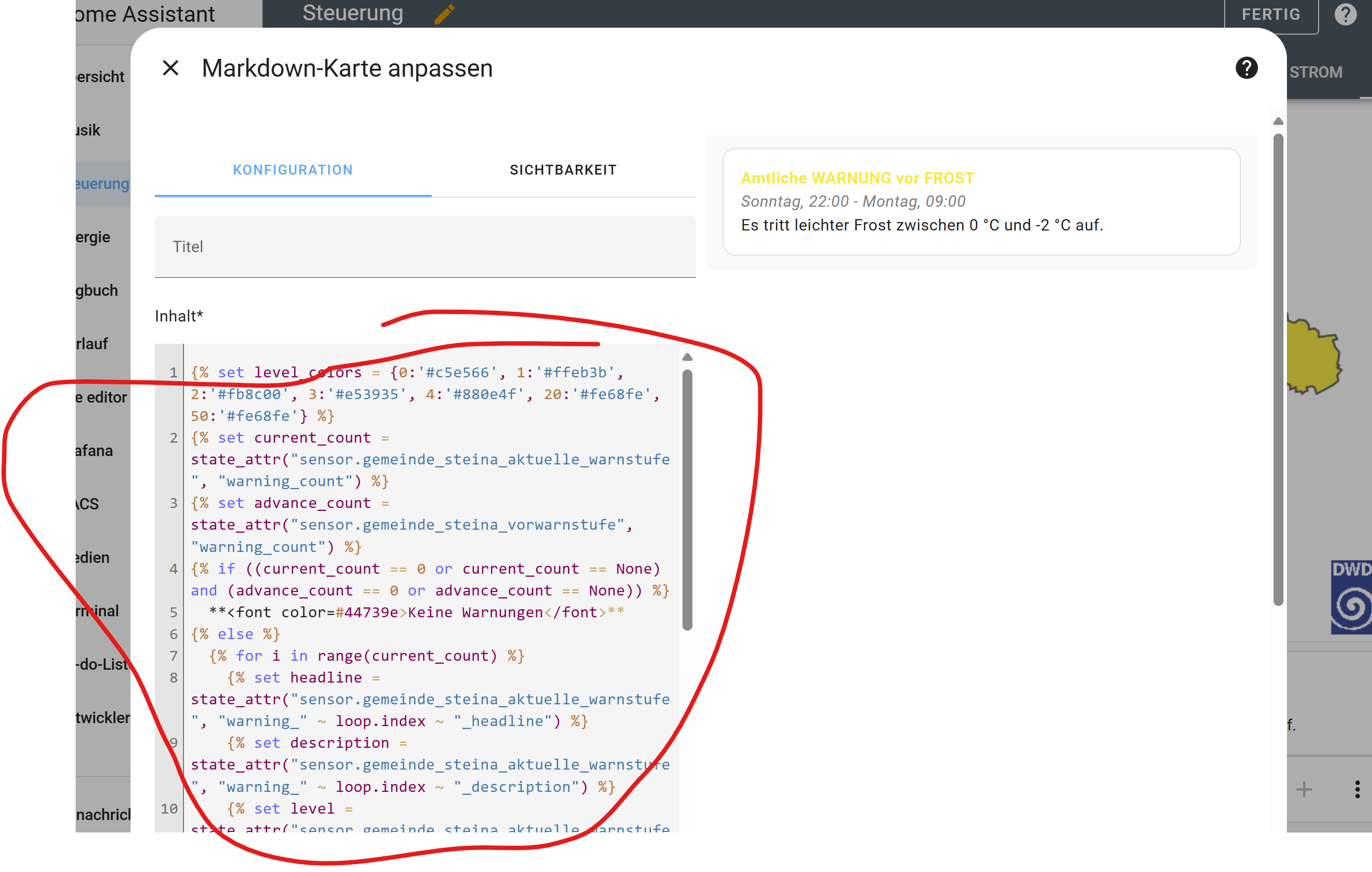Open the Entwicklerwerkzeuge sidebar item
This screenshot has width=1372, height=872.
coord(103,718)
